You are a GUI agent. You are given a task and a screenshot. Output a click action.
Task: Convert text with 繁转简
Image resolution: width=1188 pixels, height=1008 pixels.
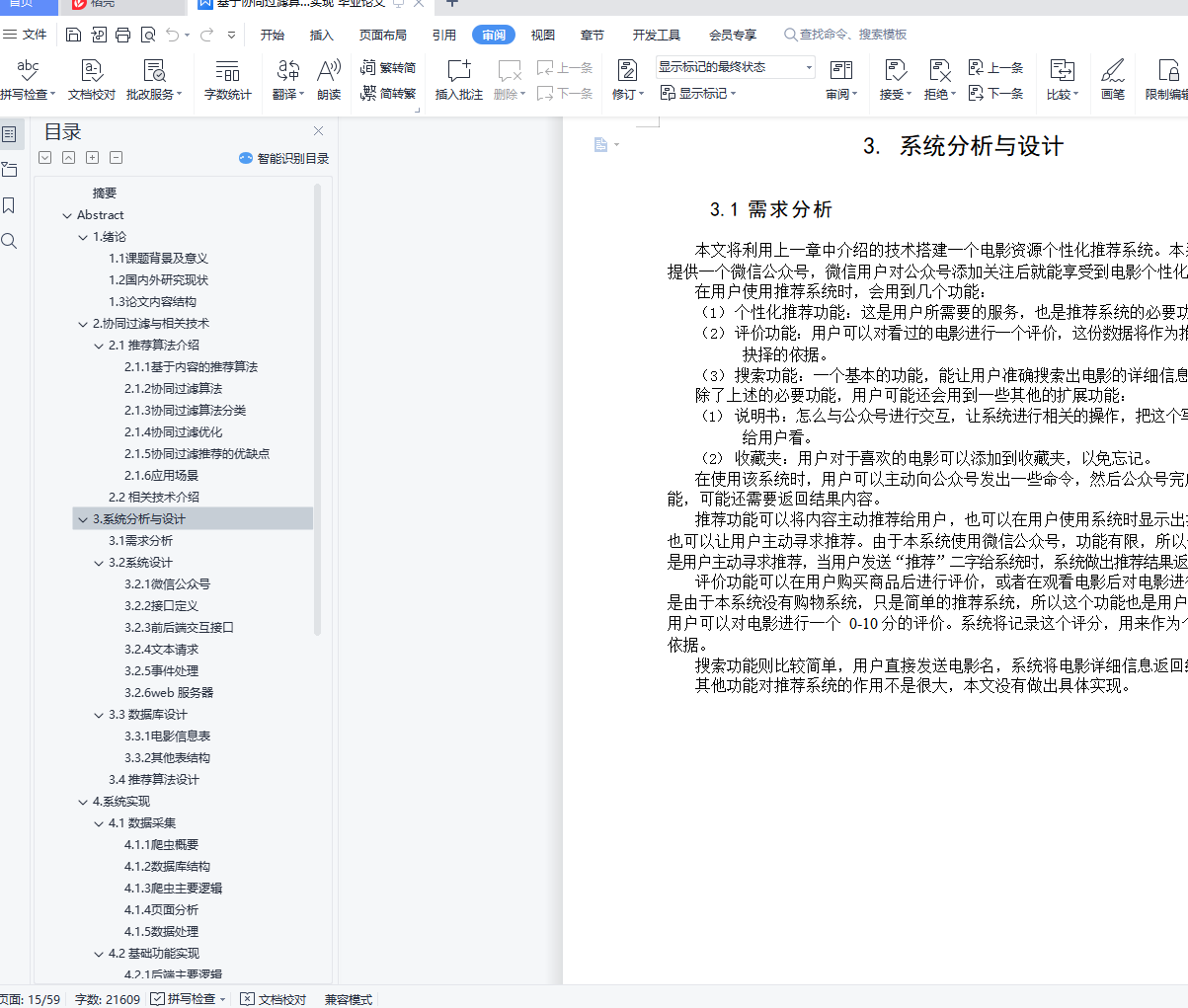(x=388, y=68)
